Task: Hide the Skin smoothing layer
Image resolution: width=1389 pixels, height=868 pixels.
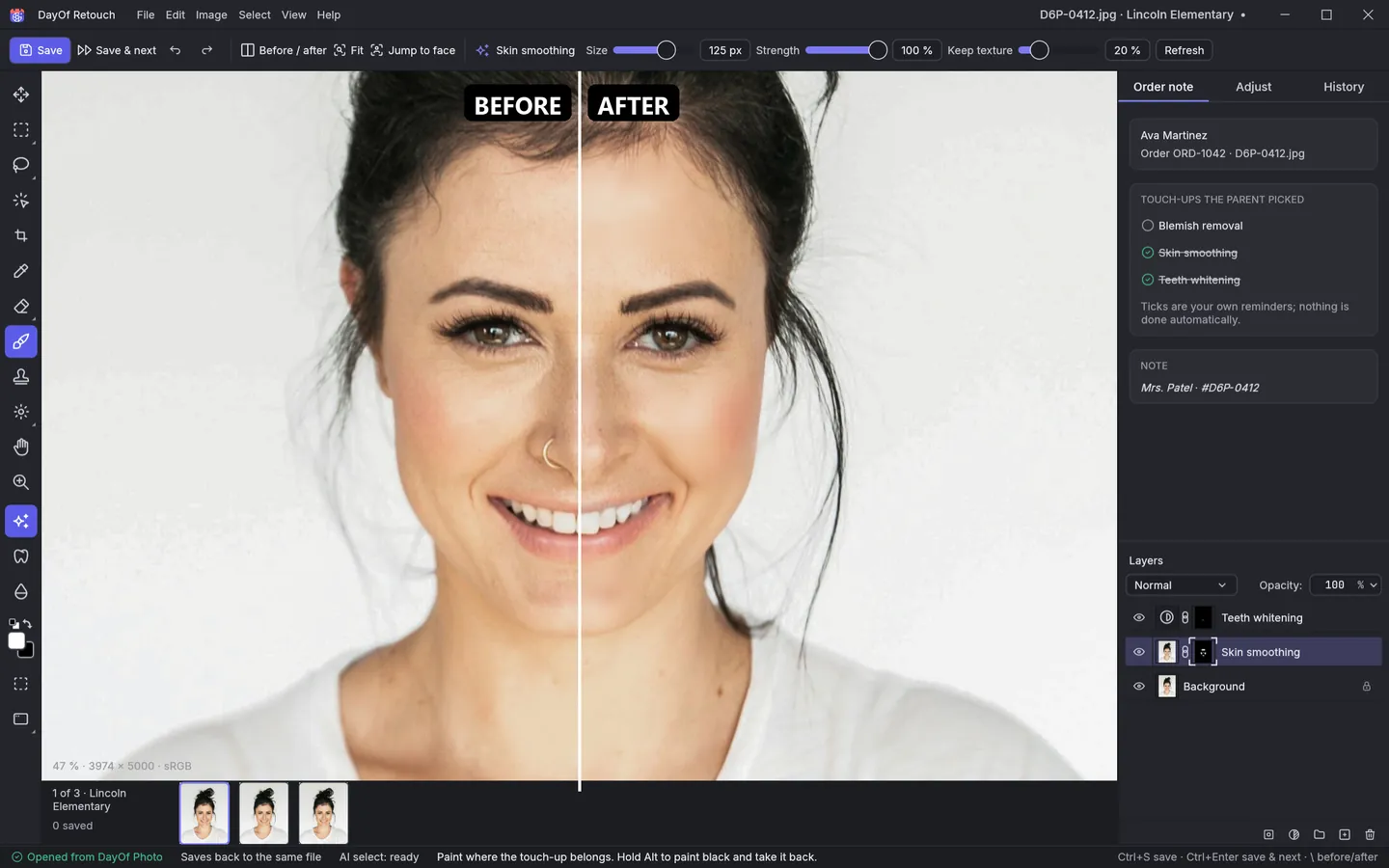Action: point(1139,652)
